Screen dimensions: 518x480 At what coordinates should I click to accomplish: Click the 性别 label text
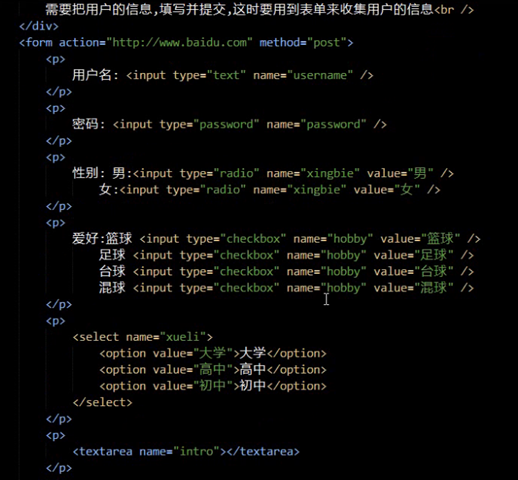coord(85,173)
